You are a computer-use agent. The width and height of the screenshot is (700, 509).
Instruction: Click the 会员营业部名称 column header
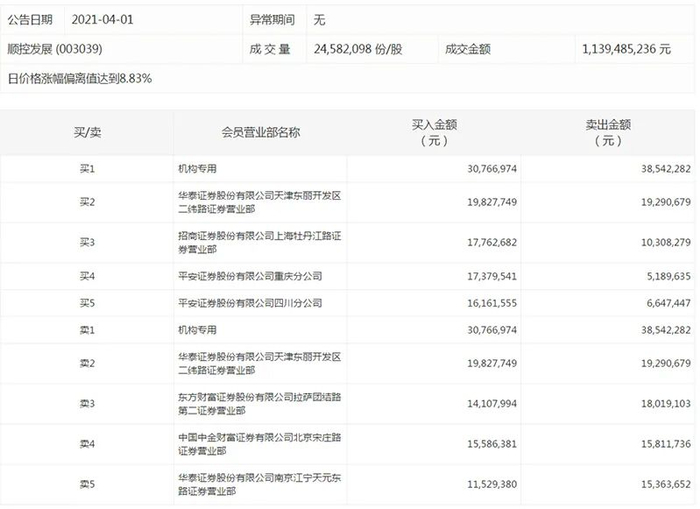coord(261,132)
